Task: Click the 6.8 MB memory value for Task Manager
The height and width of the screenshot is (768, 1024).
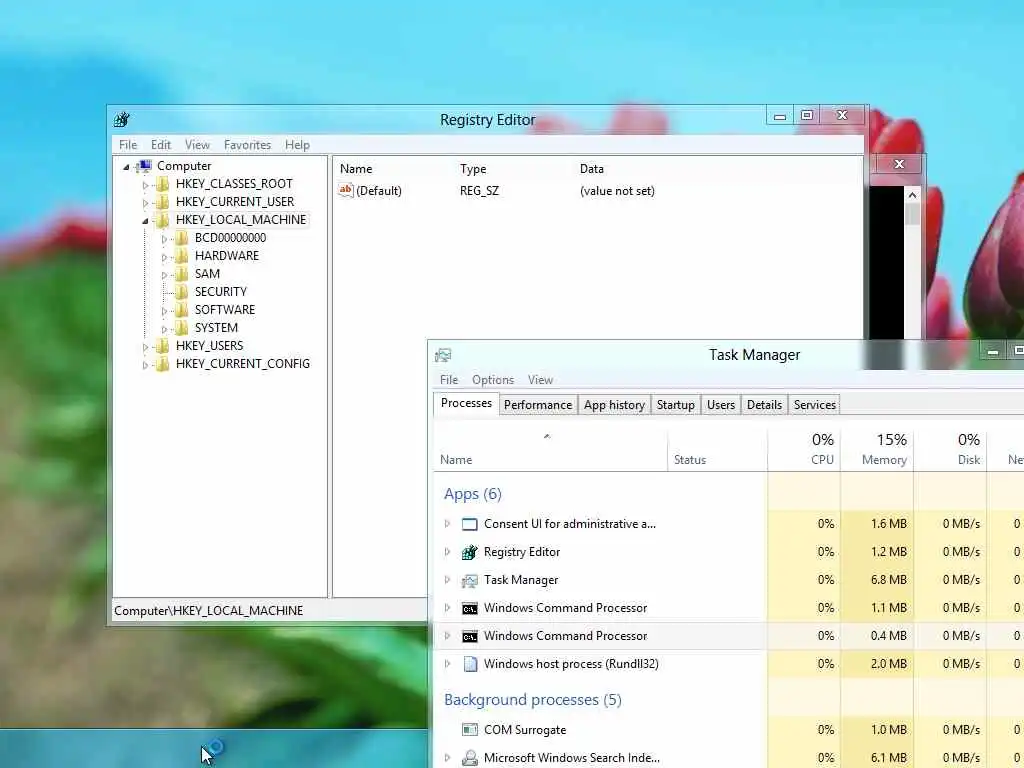Action: pyautogui.click(x=888, y=580)
